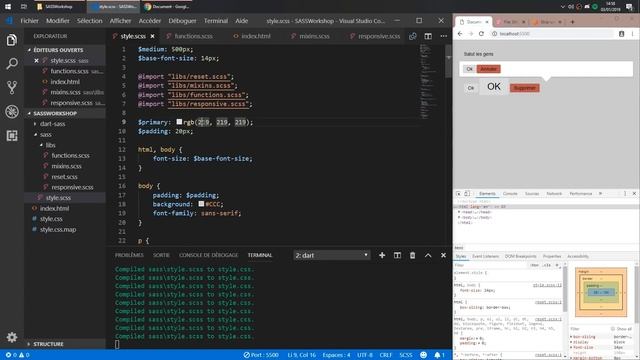This screenshot has width=640, height=360.
Task: Maximize the panel with the up chevron
Action: 428,255
